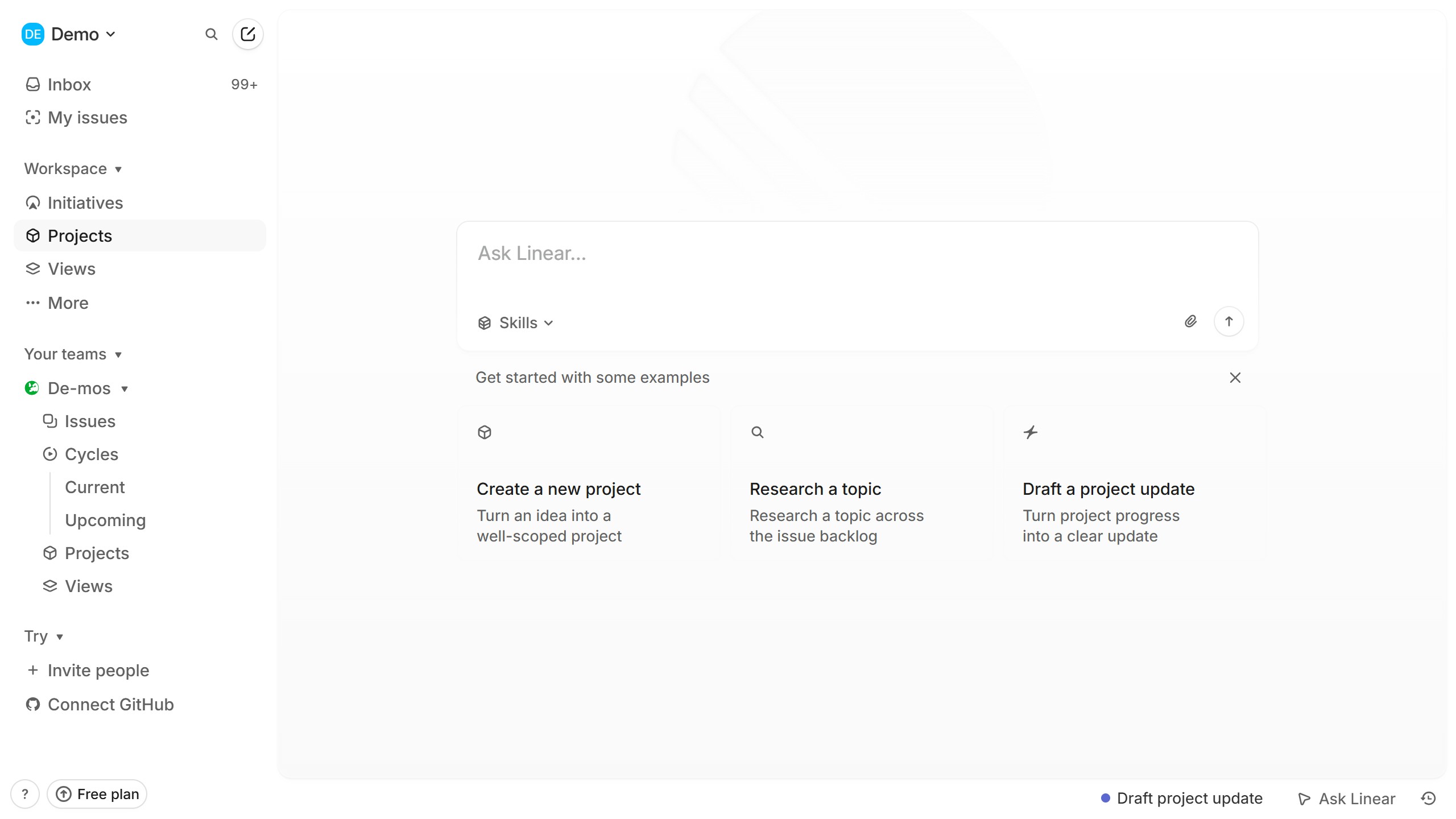Click the workspace Views layers icon

tap(33, 268)
